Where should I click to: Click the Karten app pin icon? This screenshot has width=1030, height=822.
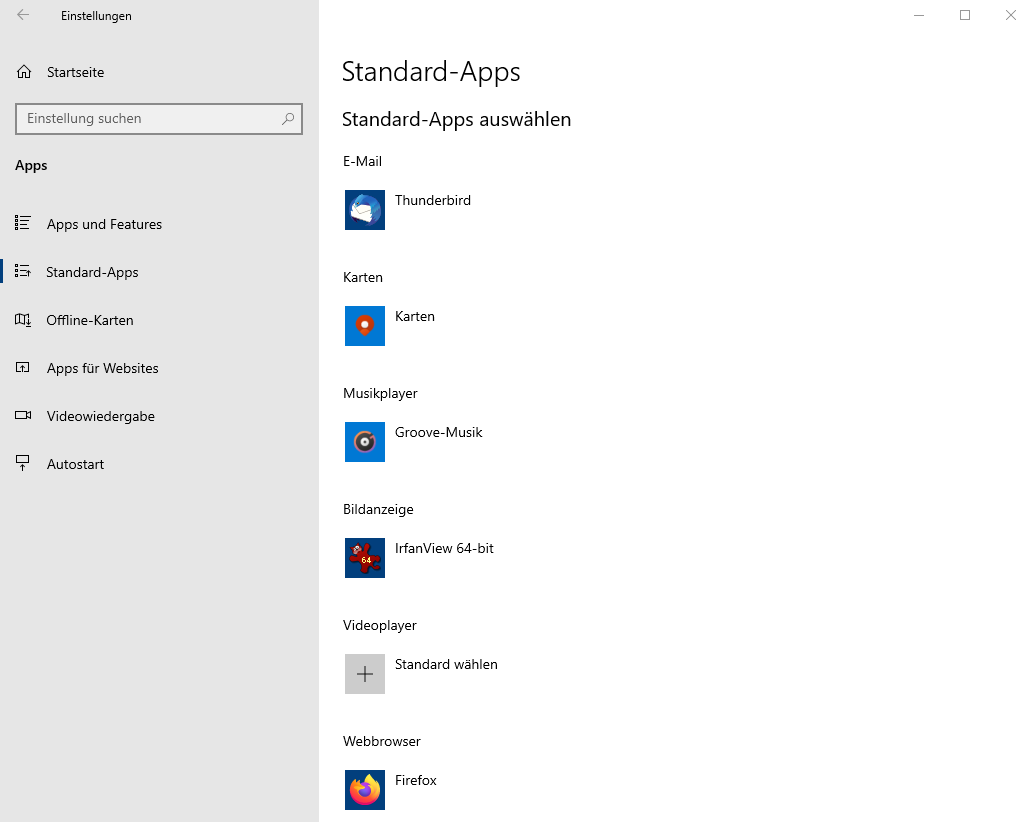365,326
